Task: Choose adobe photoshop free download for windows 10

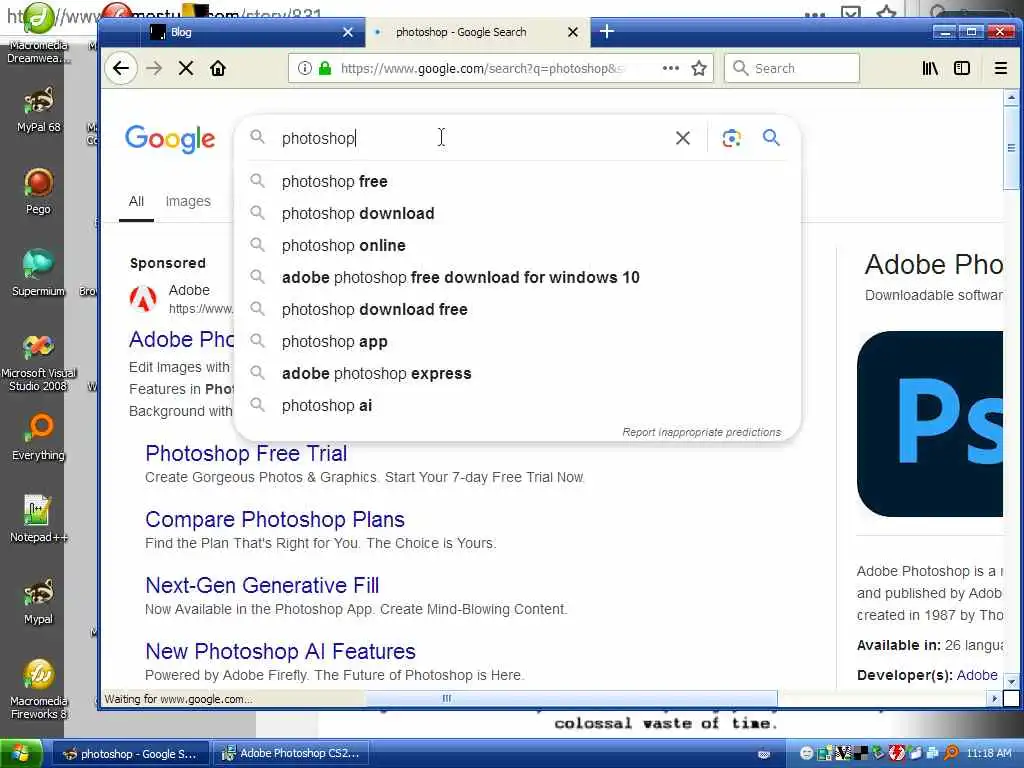Action: [x=516, y=277]
